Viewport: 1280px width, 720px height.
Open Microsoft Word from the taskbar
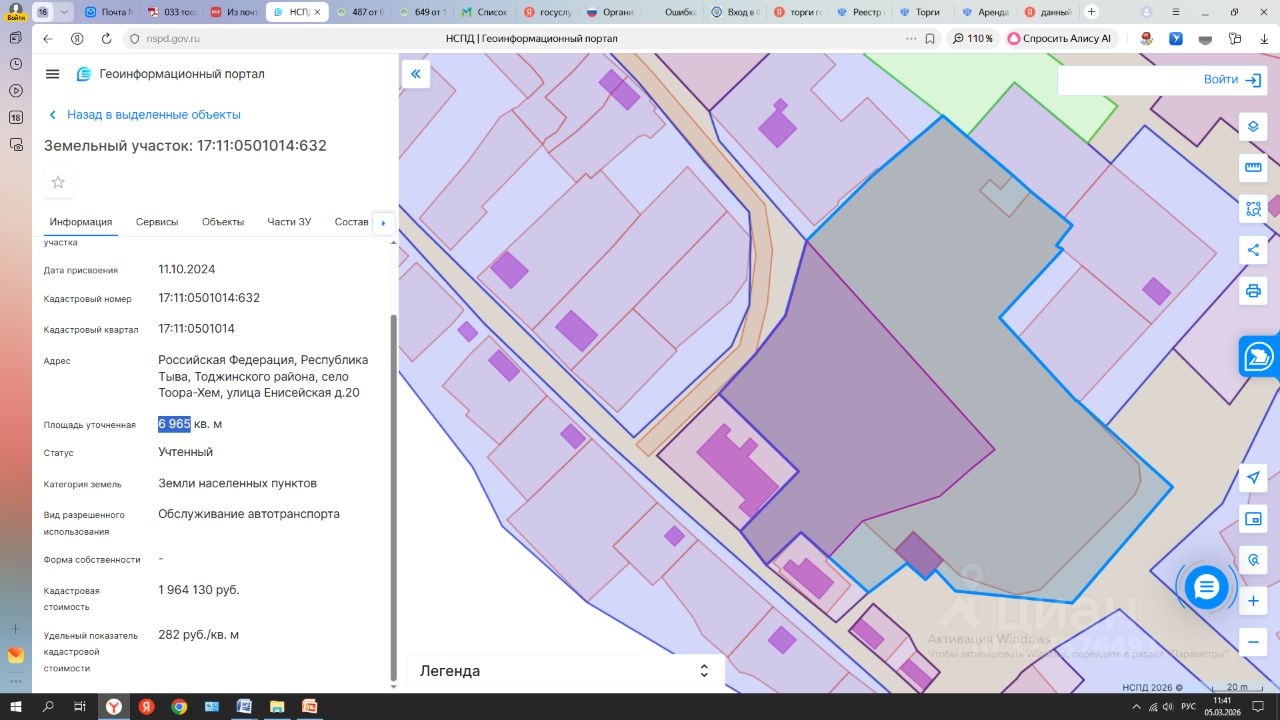243,707
